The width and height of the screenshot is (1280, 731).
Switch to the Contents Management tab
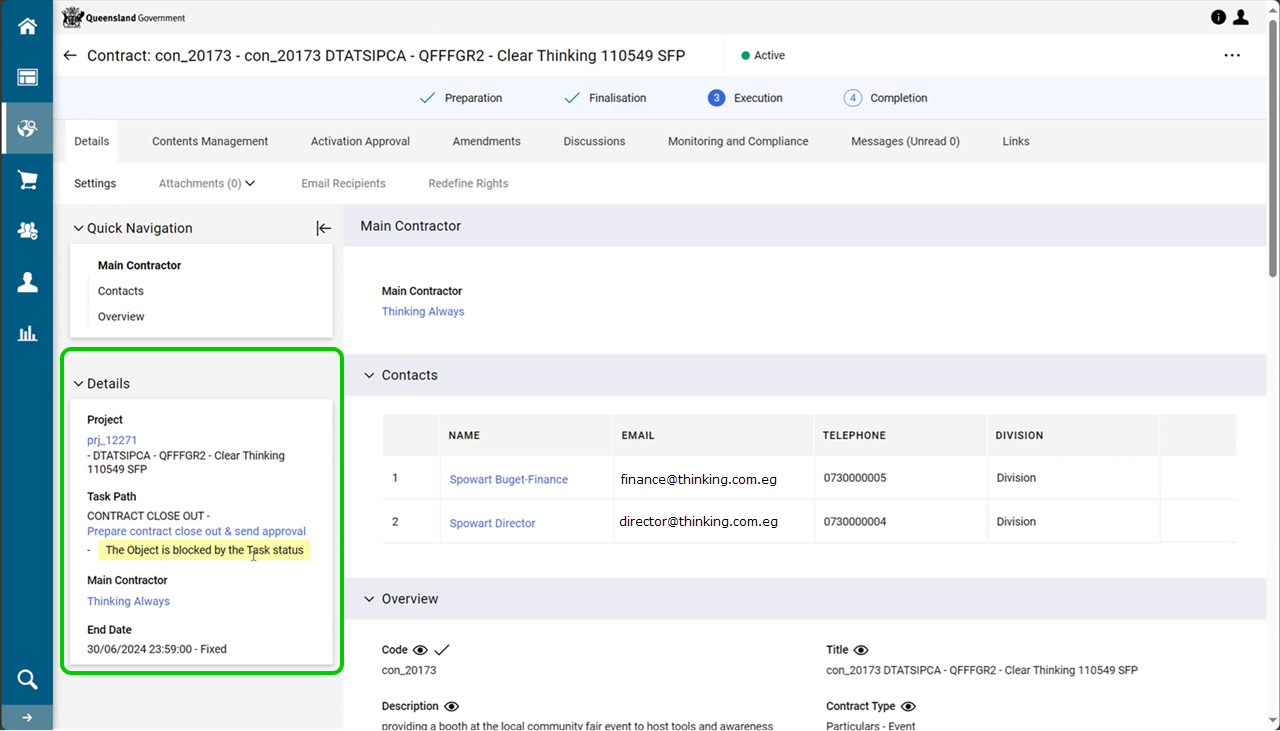point(210,141)
